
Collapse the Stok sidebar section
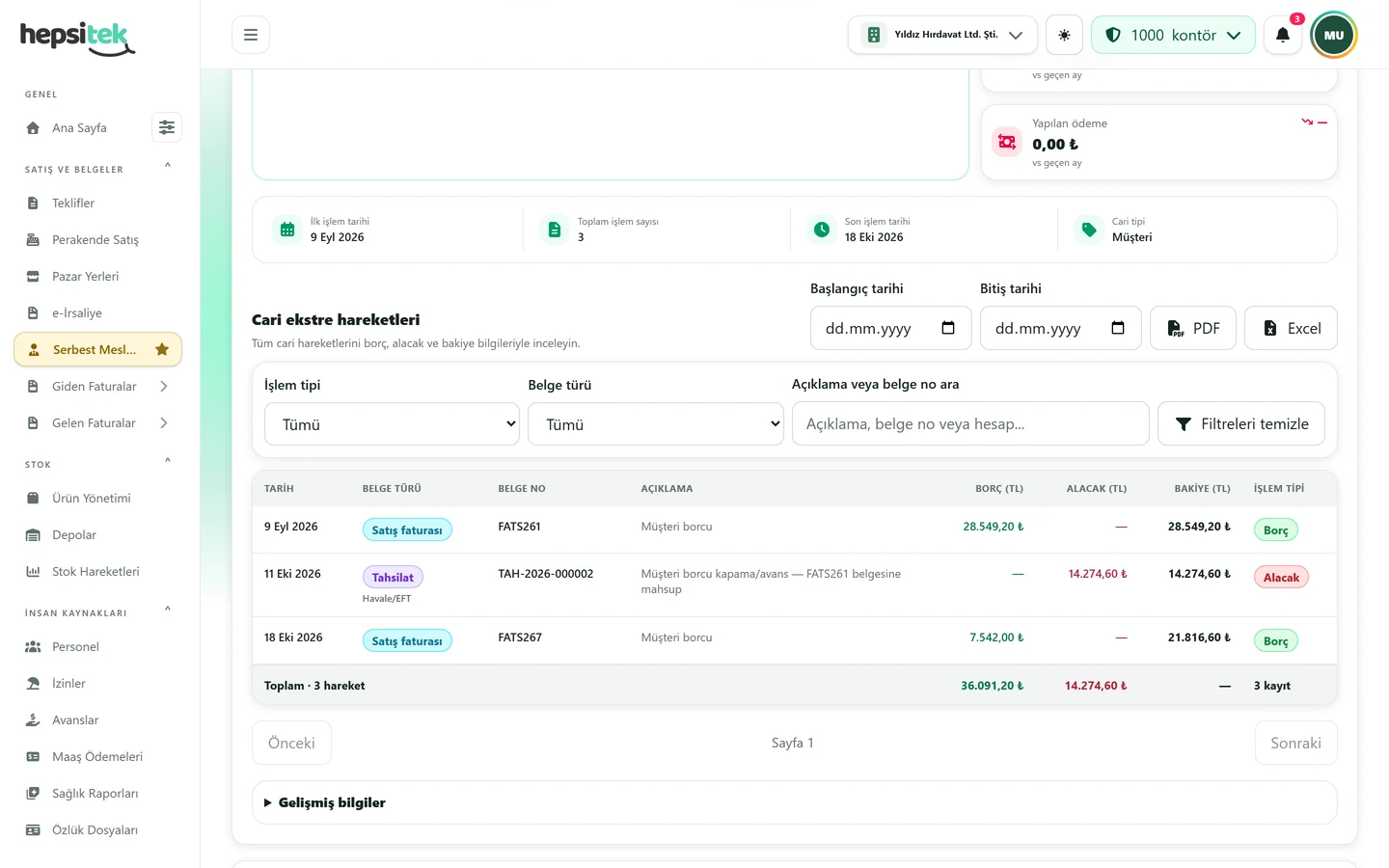(168, 461)
